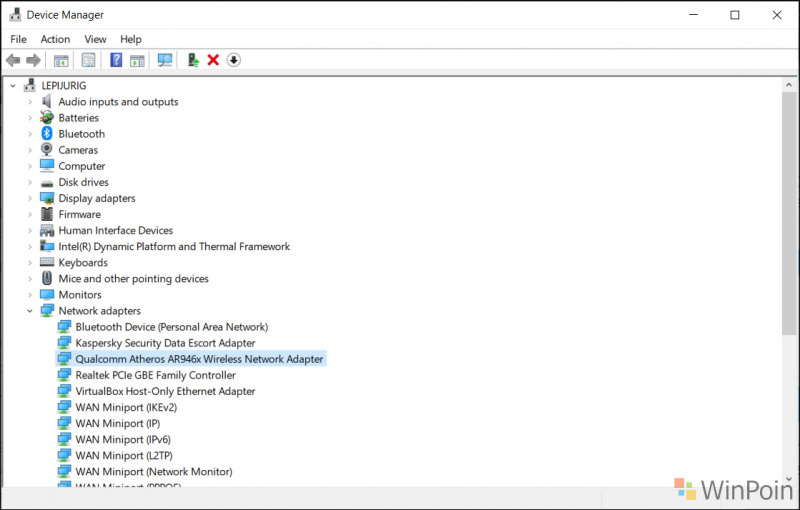The height and width of the screenshot is (510, 800).
Task: Open Properties toolbar icon
Action: point(88,60)
